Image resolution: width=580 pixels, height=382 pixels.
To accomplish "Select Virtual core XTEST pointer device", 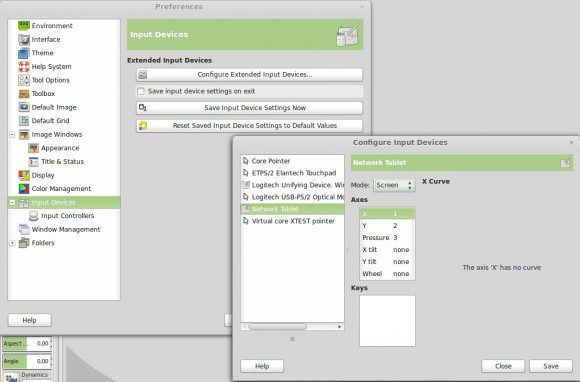I will pos(292,221).
